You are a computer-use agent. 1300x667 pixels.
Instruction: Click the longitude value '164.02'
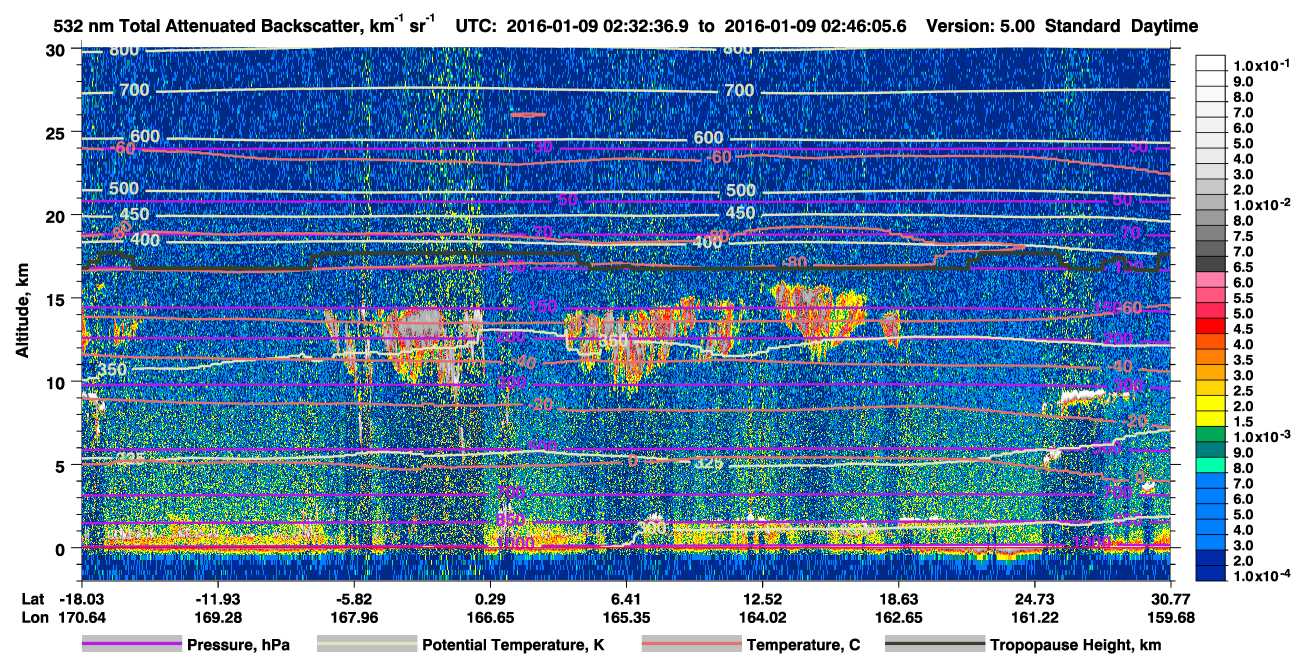[x=763, y=618]
